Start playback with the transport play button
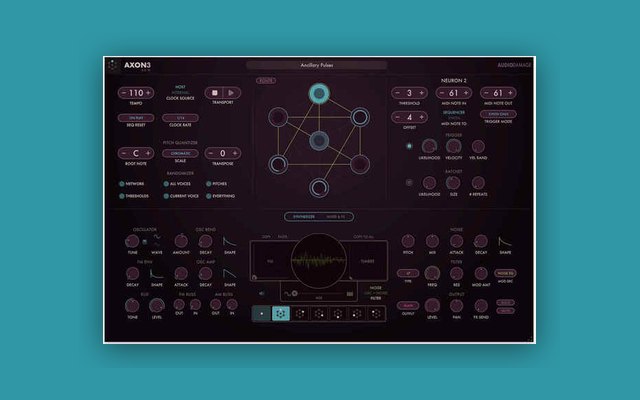640x400 pixels. 231,93
